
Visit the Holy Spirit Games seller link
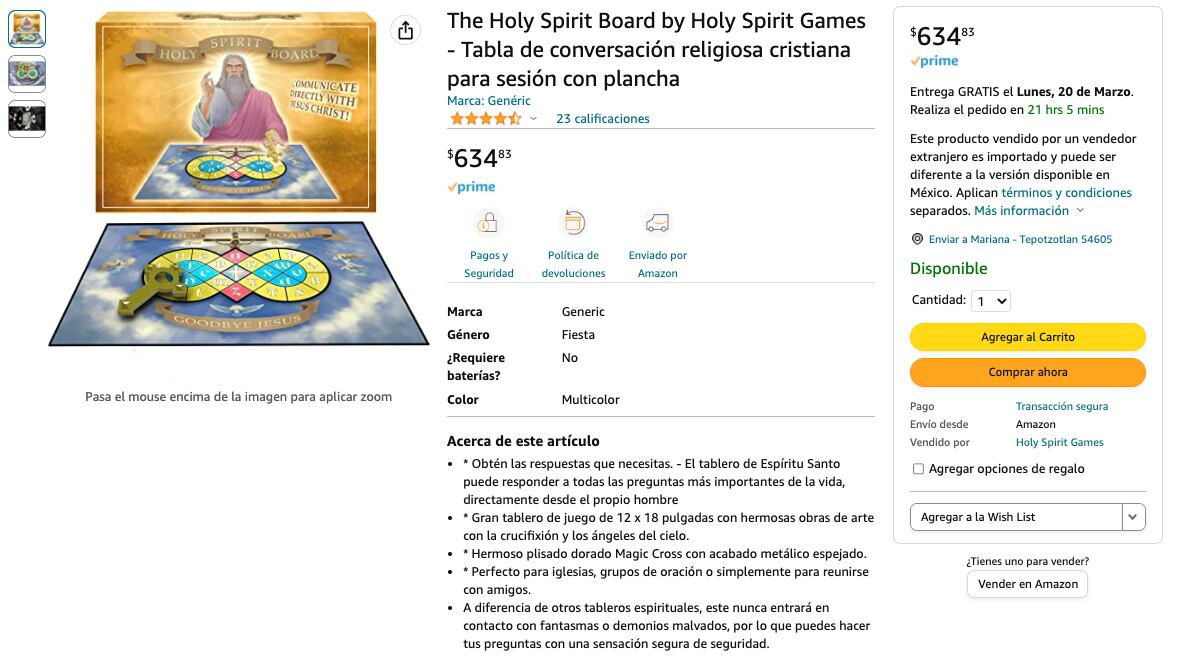click(1059, 442)
